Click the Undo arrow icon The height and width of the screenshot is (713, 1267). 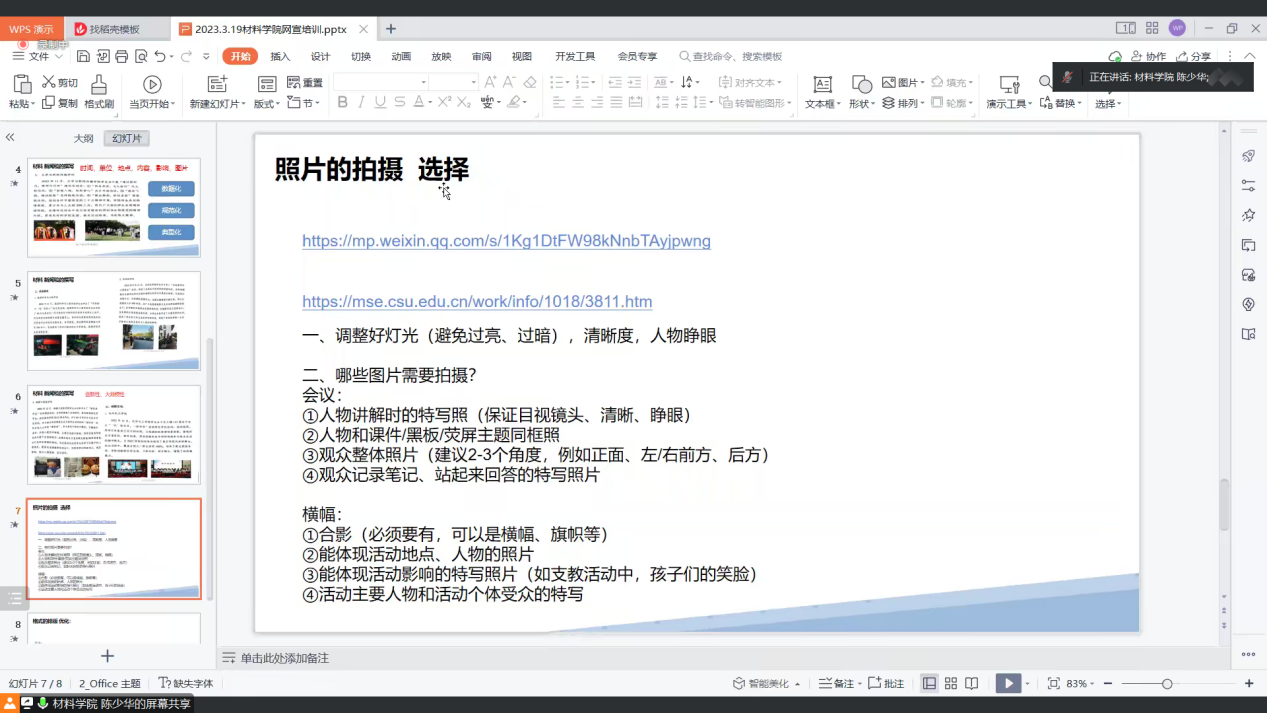tap(160, 57)
